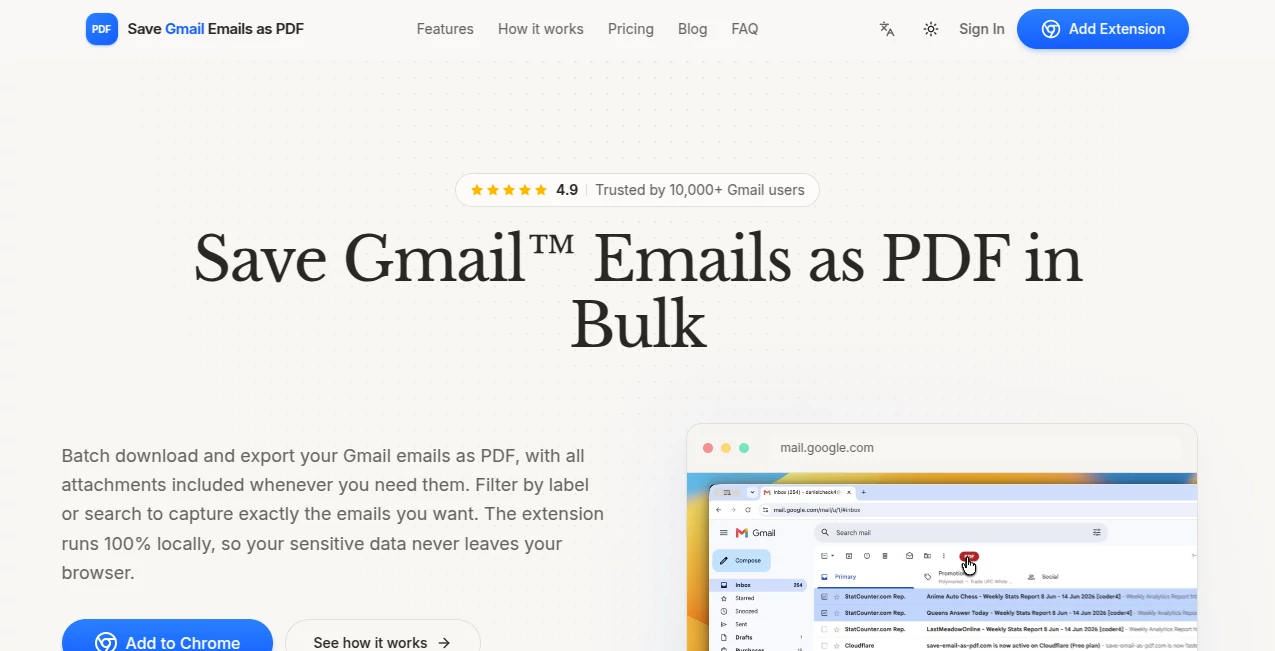Click See how it works button
Screen dimensions: 1275x651
pyautogui.click(x=382, y=641)
